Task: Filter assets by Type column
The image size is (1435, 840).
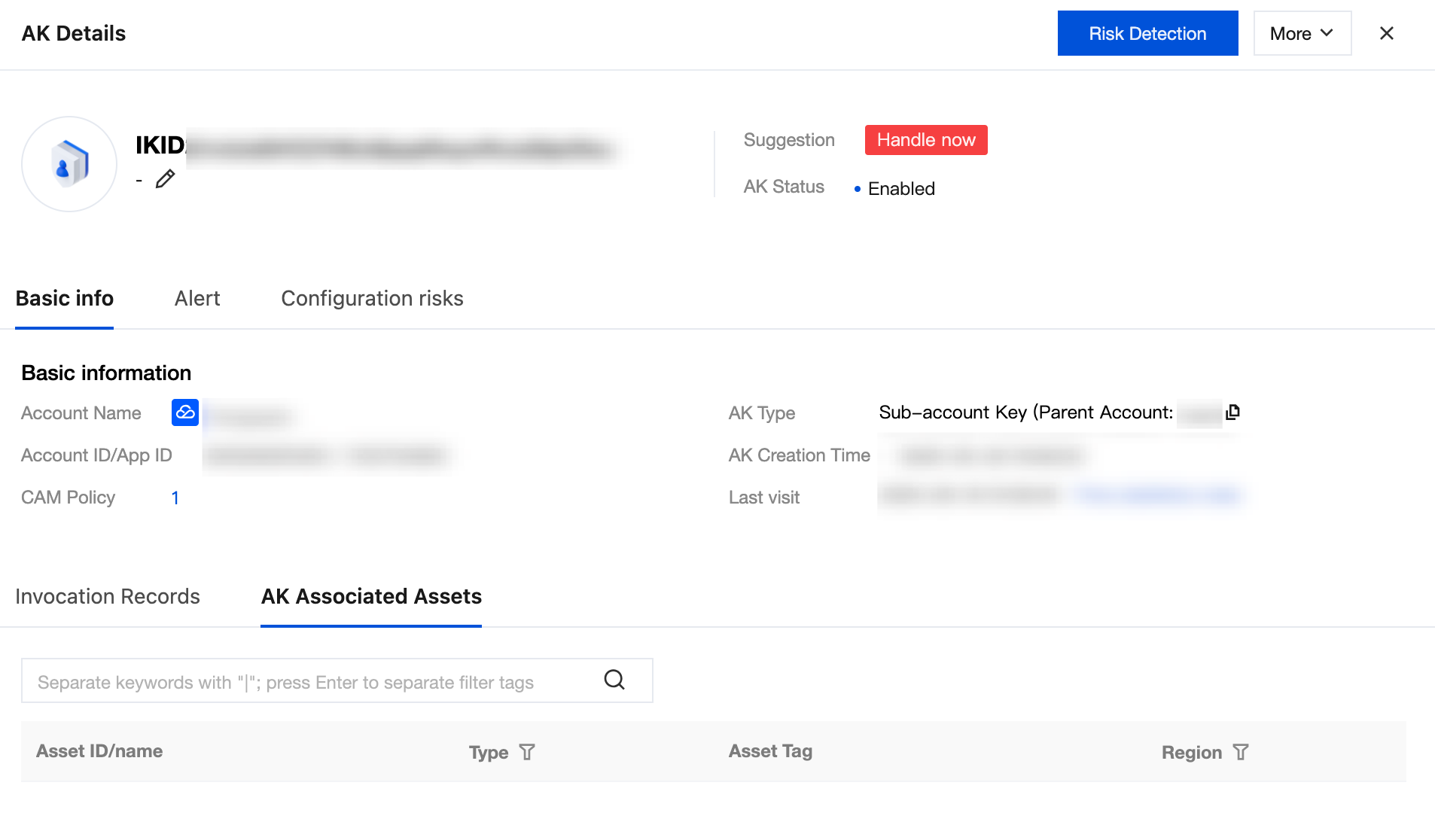Action: 527,752
